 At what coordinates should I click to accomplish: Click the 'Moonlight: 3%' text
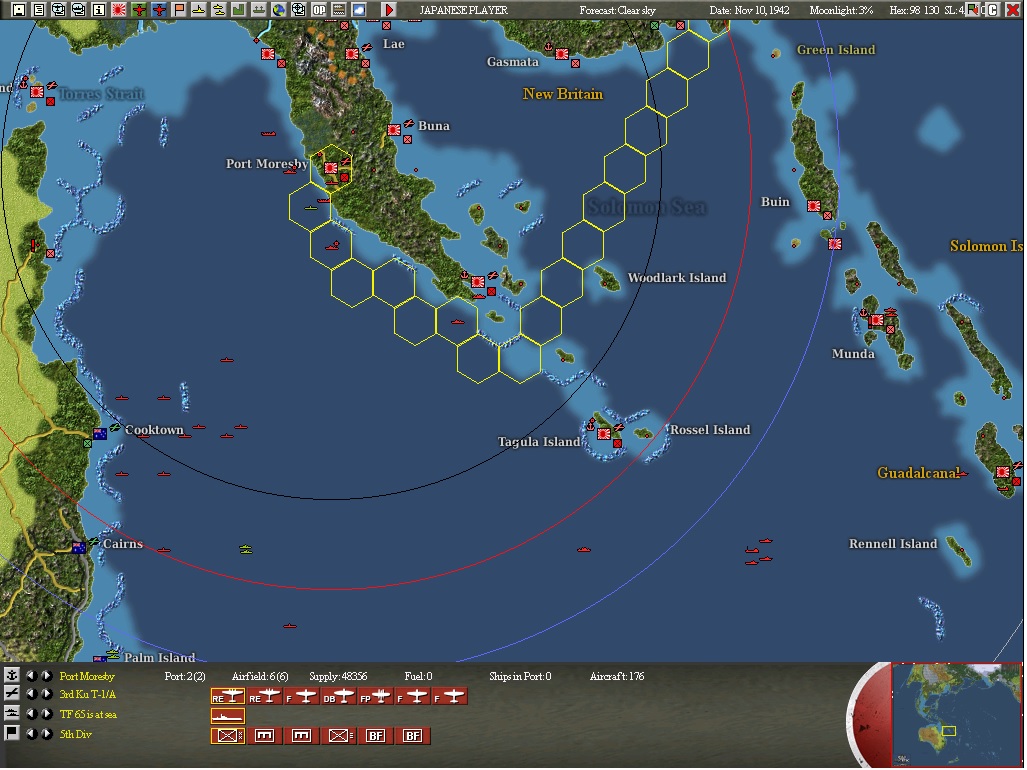click(x=841, y=10)
